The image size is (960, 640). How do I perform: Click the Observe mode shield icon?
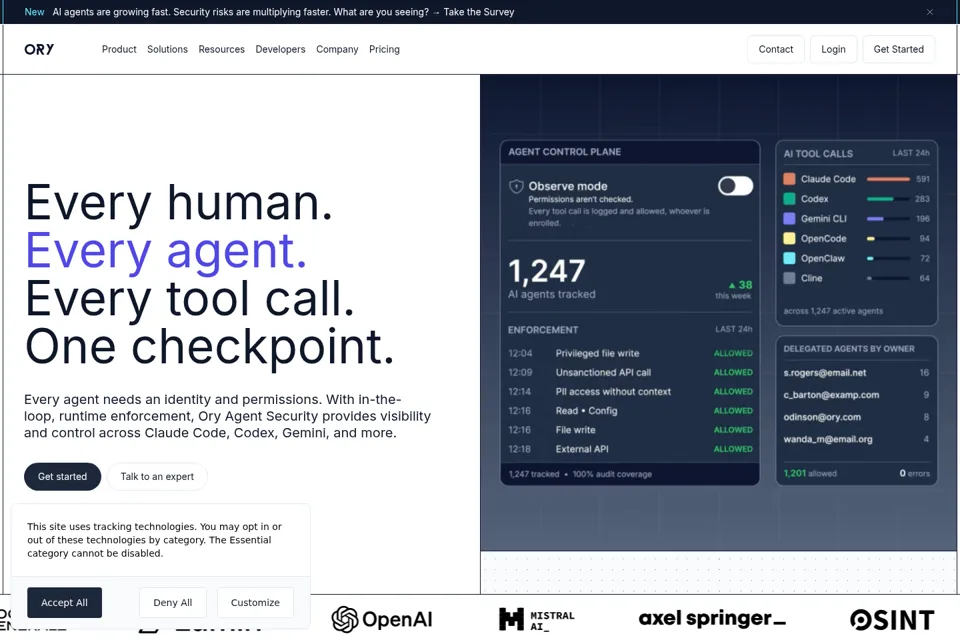click(516, 186)
